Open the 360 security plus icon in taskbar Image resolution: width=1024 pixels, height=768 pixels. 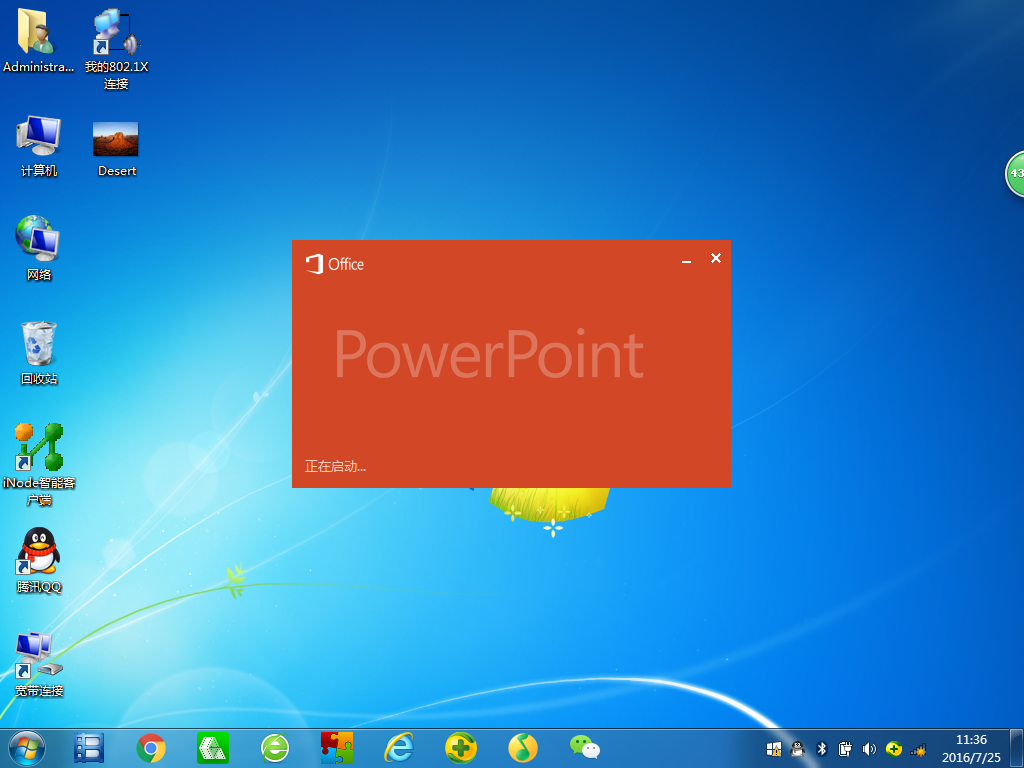coord(461,748)
